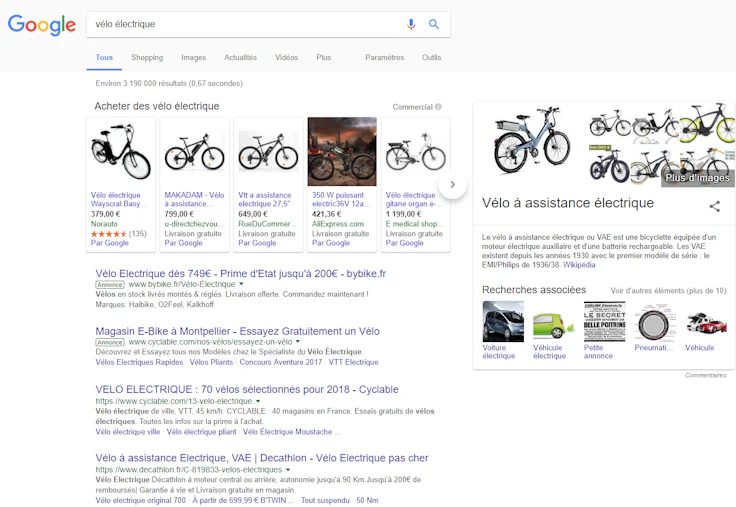This screenshot has width=736, height=507.
Task: Click VTT Electrique sitelink
Action: (x=353, y=362)
